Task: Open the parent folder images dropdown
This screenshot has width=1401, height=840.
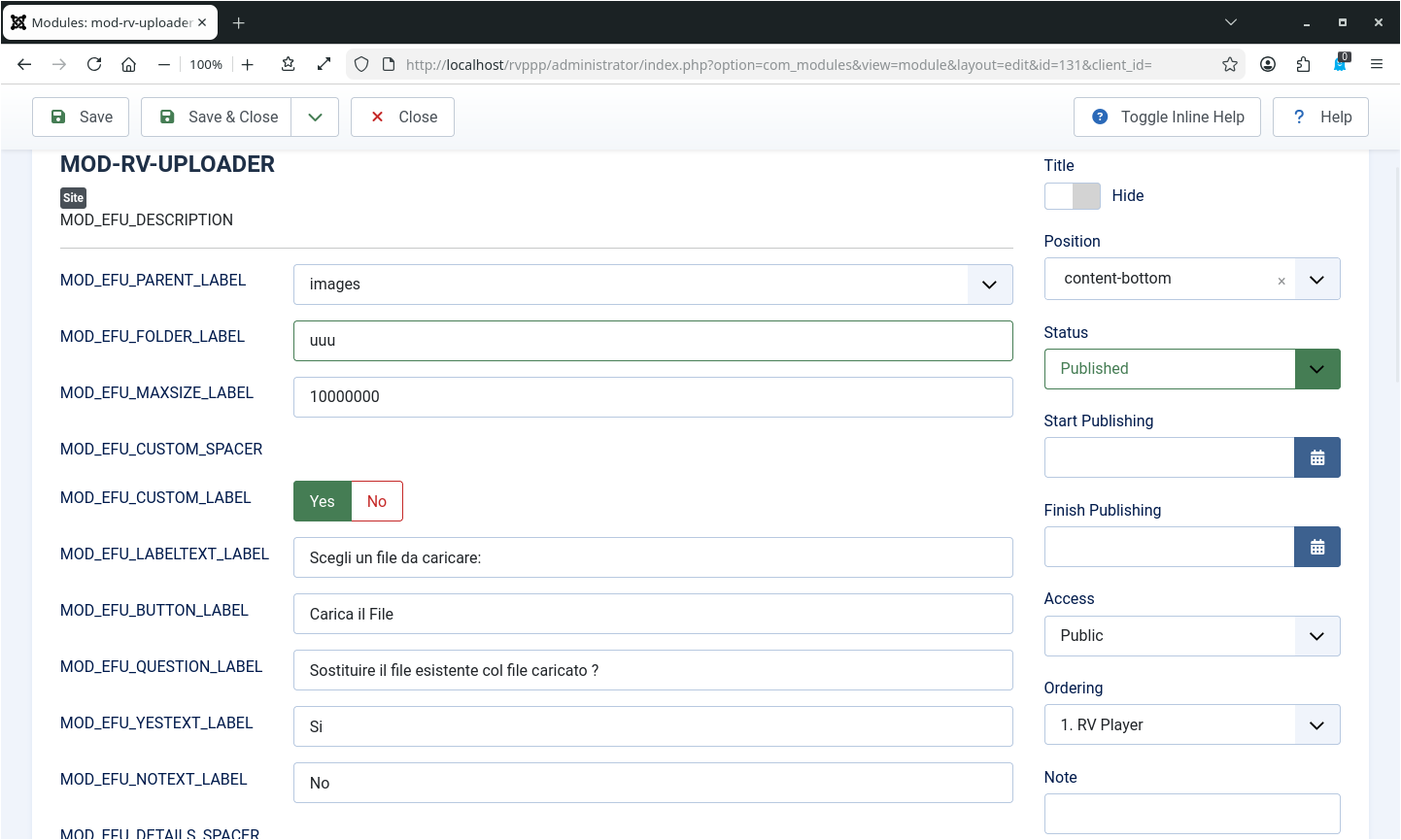Action: [652, 285]
